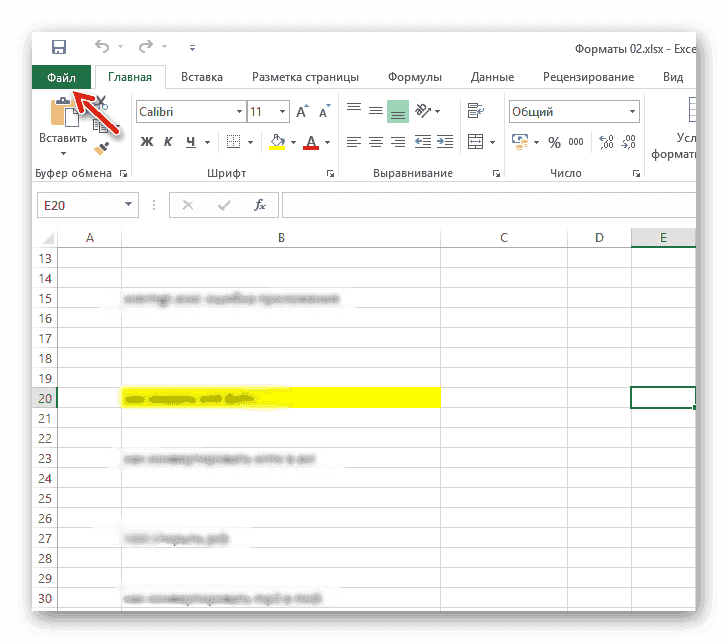Image resolution: width=728 pixels, height=643 pixels.
Task: Open the Общий number format dropdown
Action: (632, 111)
